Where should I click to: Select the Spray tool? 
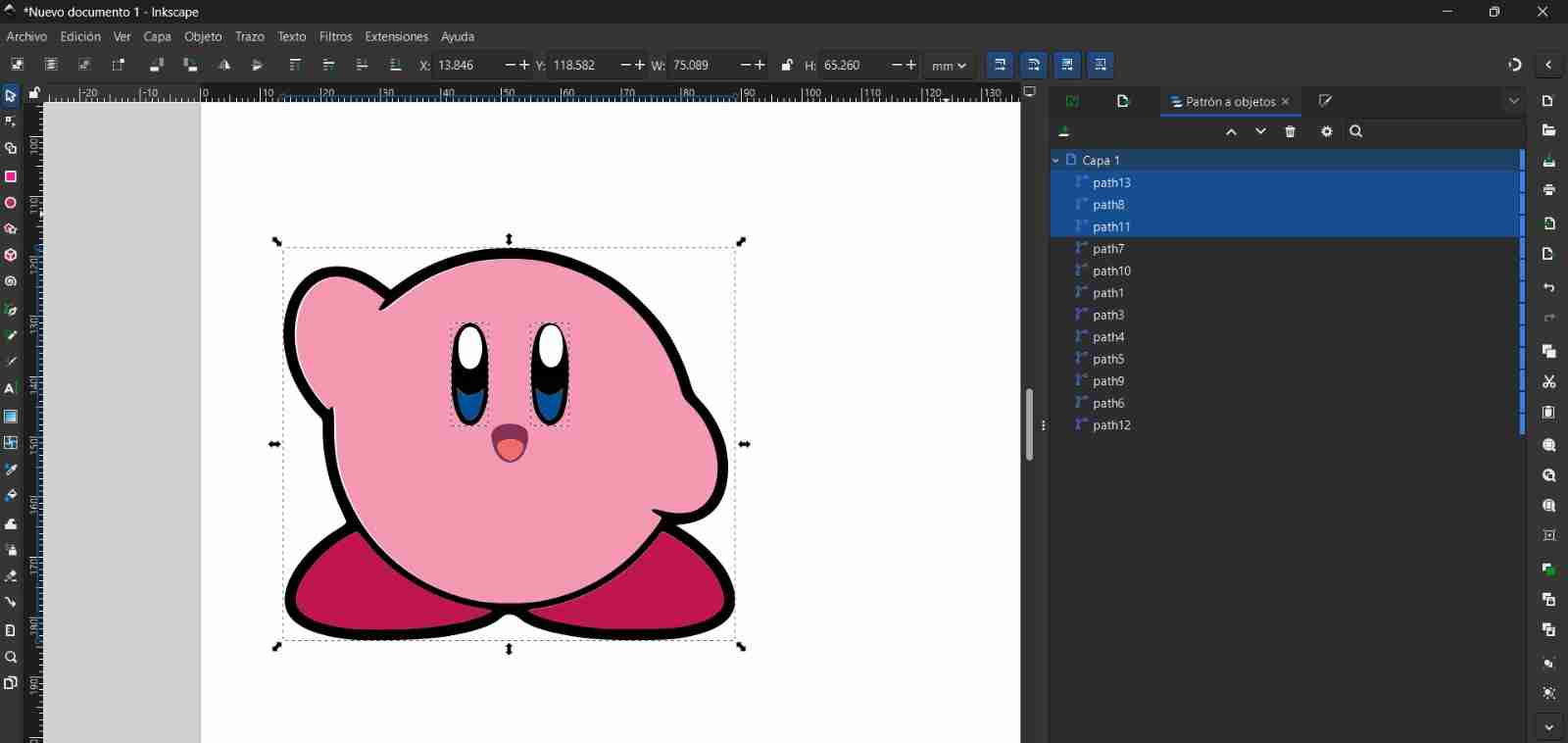11,550
